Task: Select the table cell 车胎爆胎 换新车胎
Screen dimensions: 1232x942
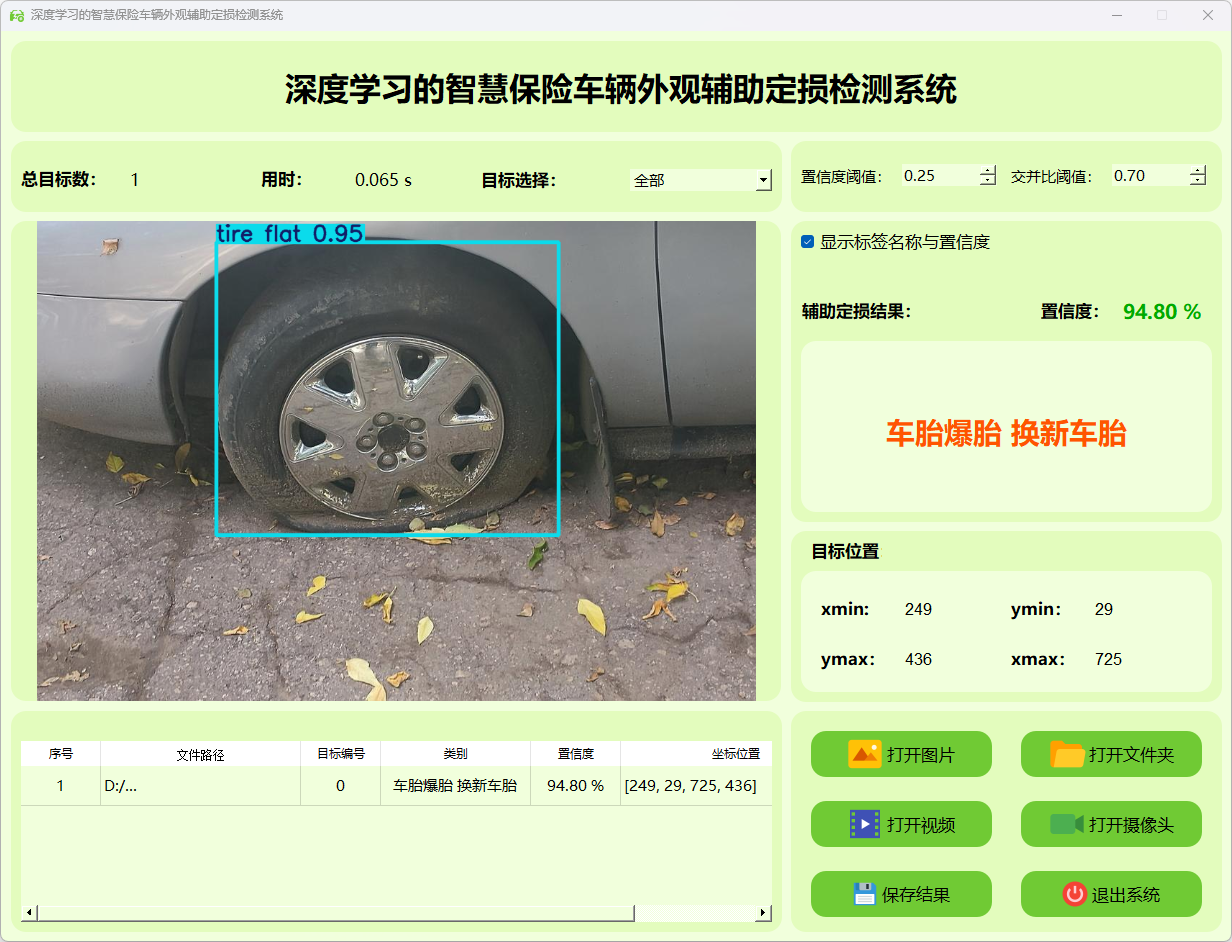Action: coord(456,786)
